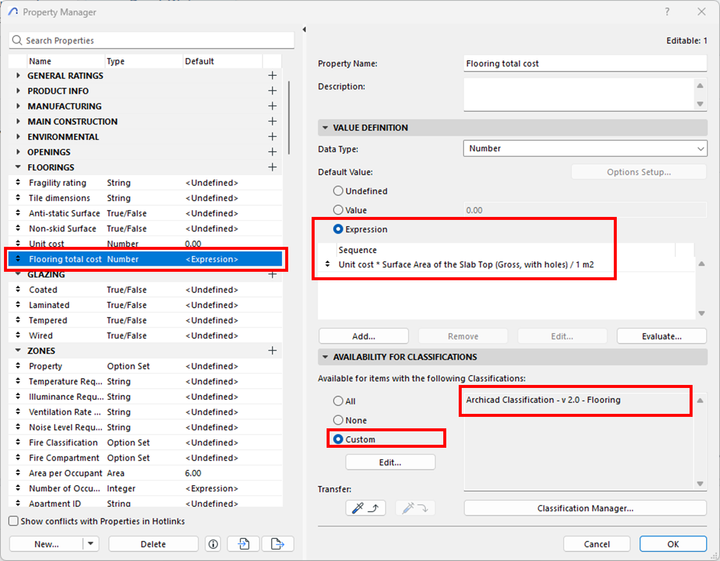Click Edit... under Custom classifications
The height and width of the screenshot is (561, 720).
(x=390, y=462)
